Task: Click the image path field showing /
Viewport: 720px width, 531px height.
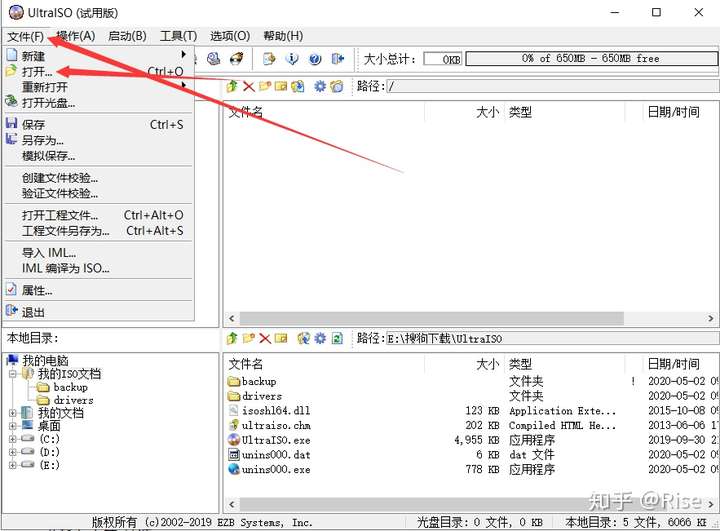Action: (x=552, y=86)
